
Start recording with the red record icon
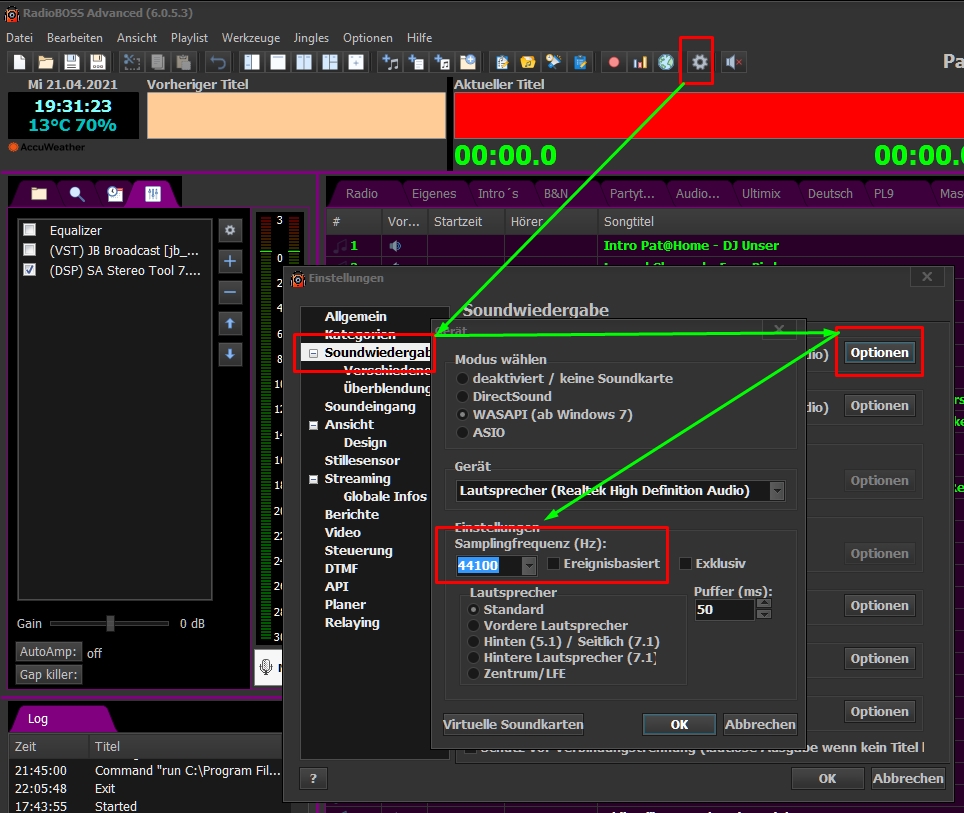[614, 62]
